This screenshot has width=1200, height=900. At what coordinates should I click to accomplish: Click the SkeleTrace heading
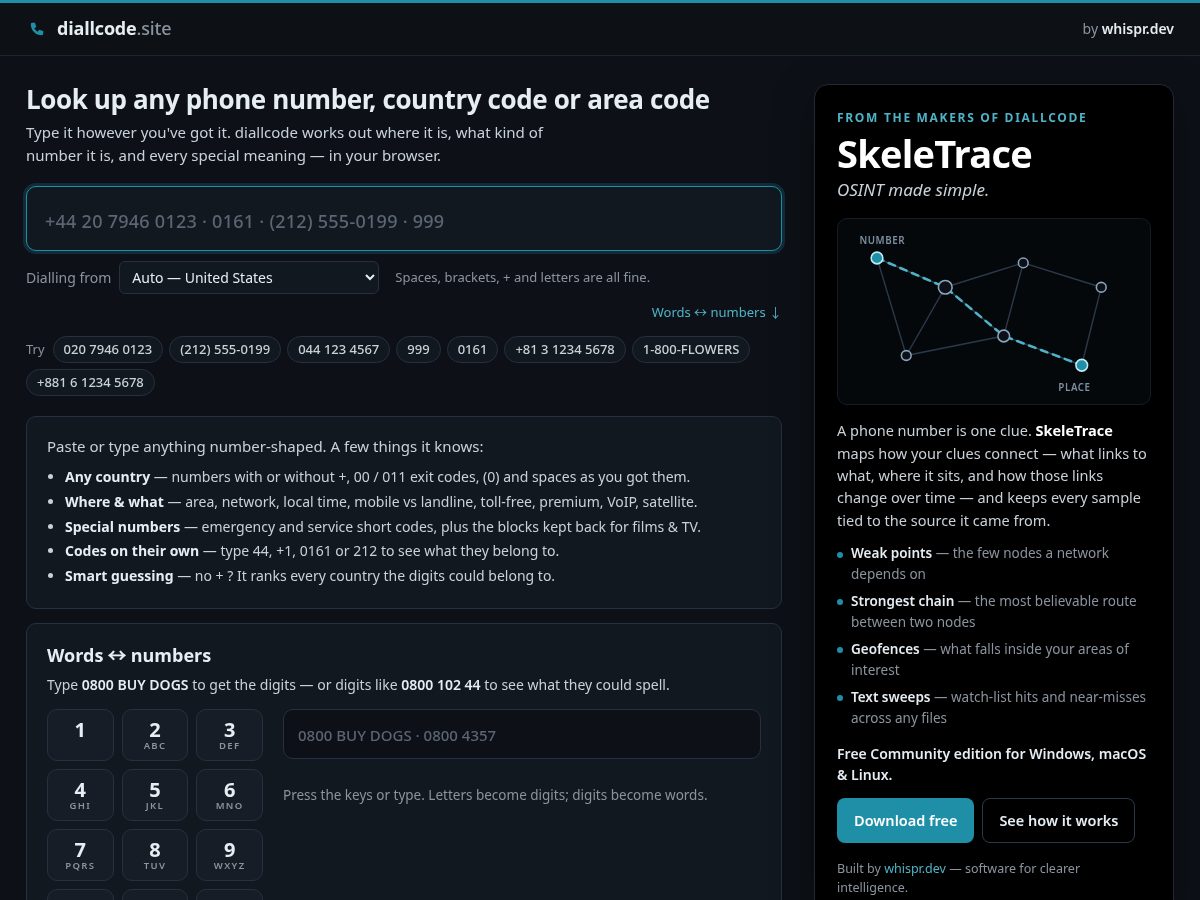pyautogui.click(x=934, y=155)
